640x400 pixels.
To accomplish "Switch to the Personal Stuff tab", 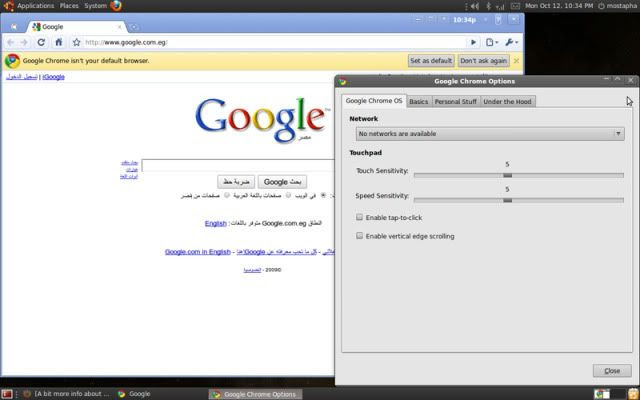I will (456, 102).
